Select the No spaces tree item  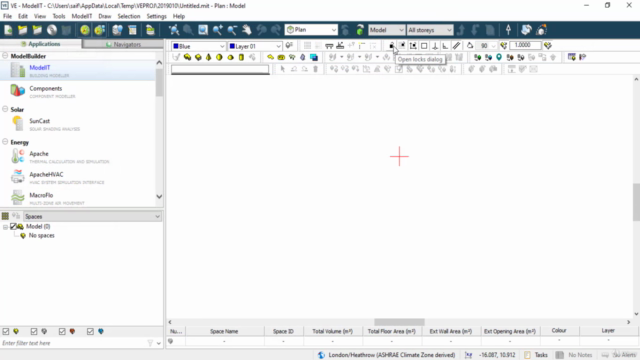41,236
